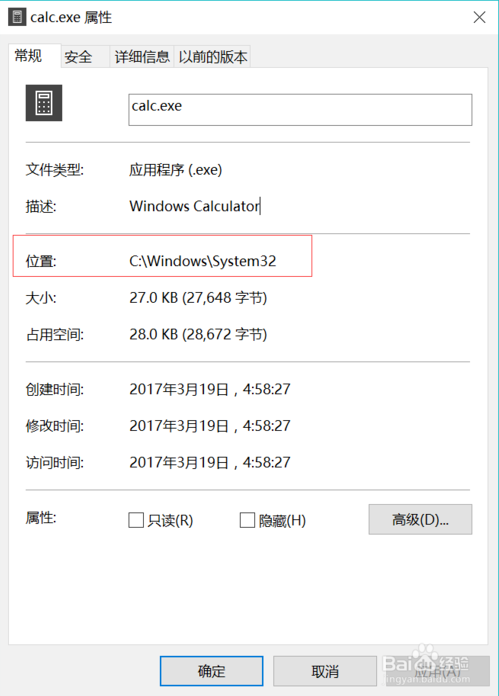Click the 取消 button
The height and width of the screenshot is (696, 499).
click(325, 671)
